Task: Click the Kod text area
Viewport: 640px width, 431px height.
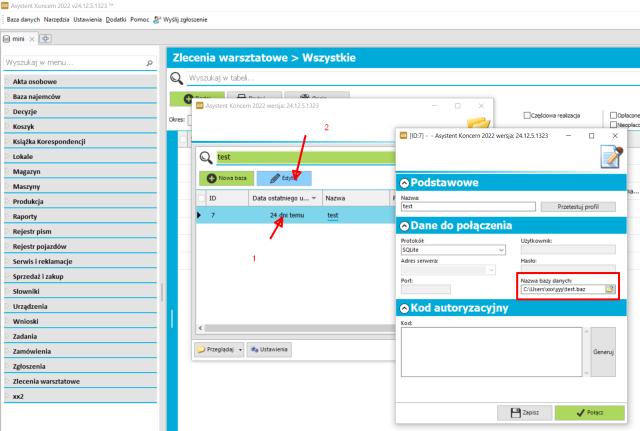Action: pyautogui.click(x=491, y=352)
